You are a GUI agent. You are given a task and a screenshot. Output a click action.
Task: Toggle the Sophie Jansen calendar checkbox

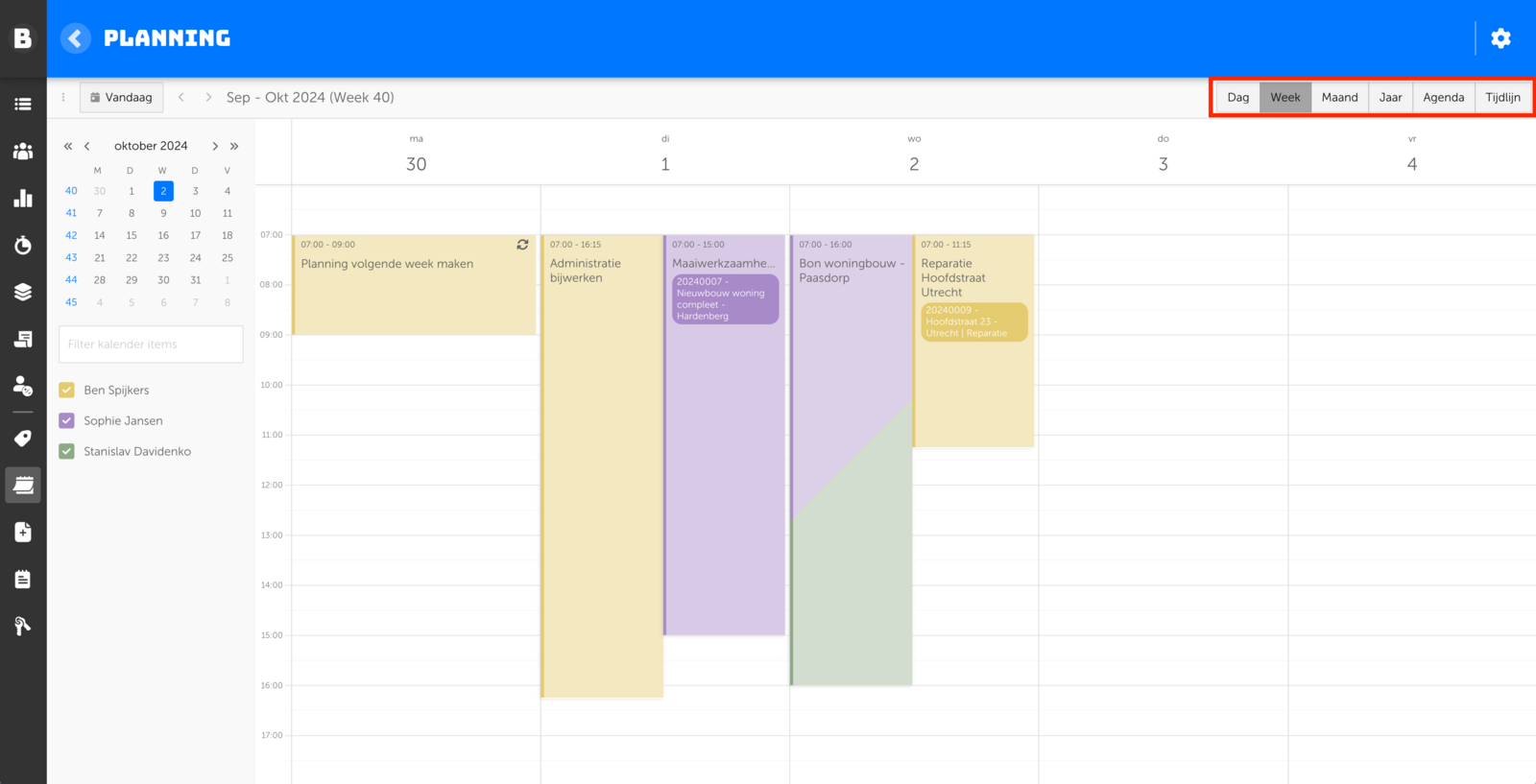point(67,420)
